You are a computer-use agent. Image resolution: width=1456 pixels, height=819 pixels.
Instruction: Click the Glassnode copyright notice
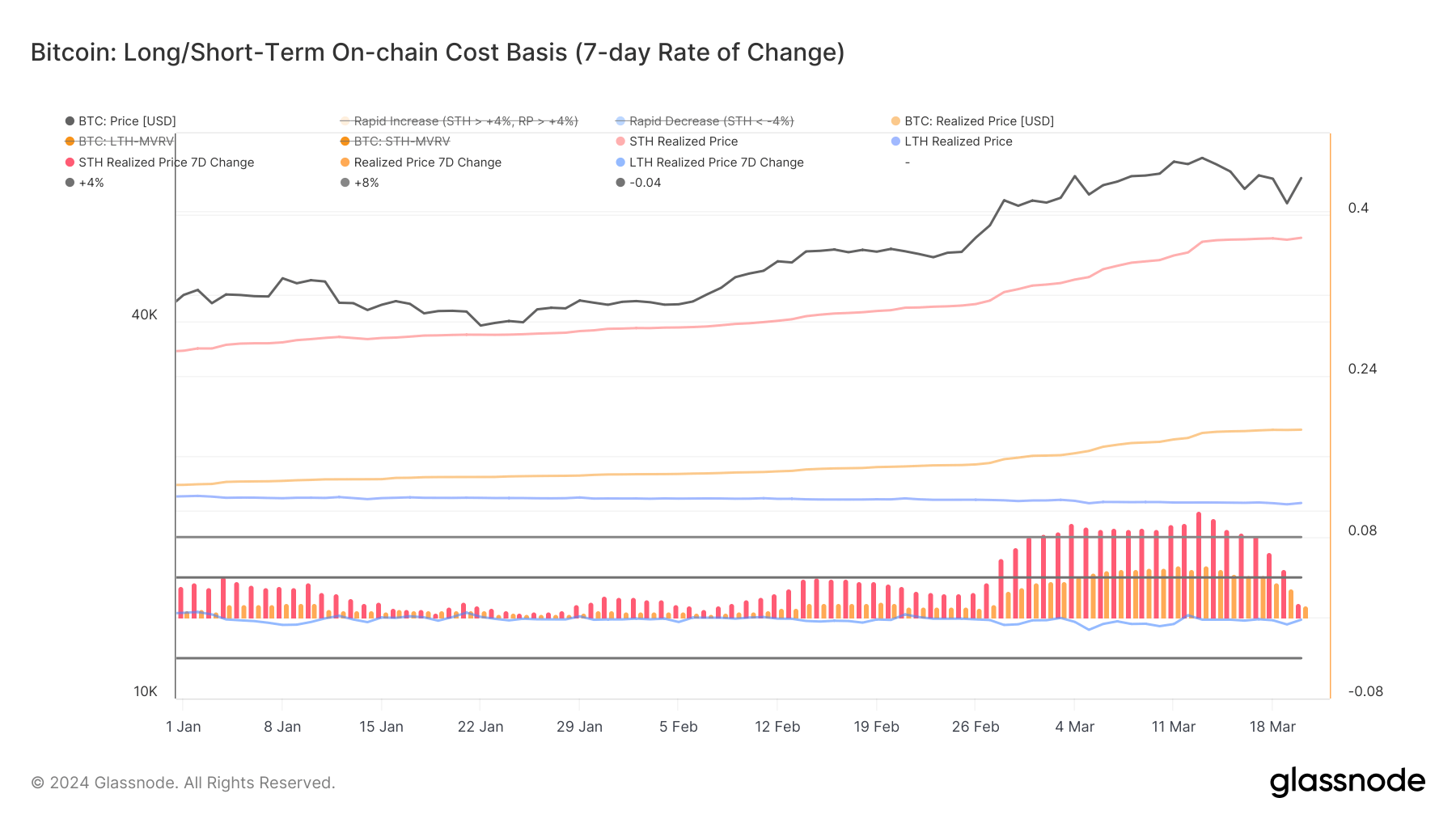(x=183, y=783)
